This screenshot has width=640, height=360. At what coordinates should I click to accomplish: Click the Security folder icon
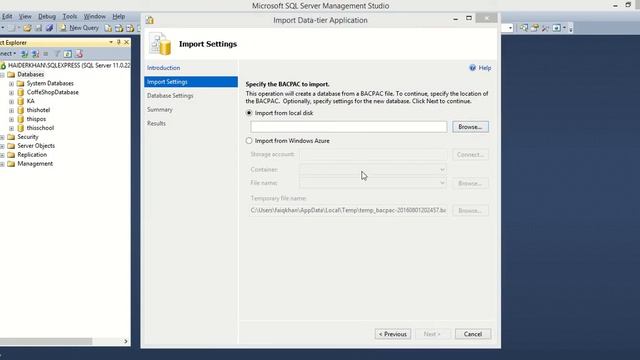pyautogui.click(x=11, y=137)
